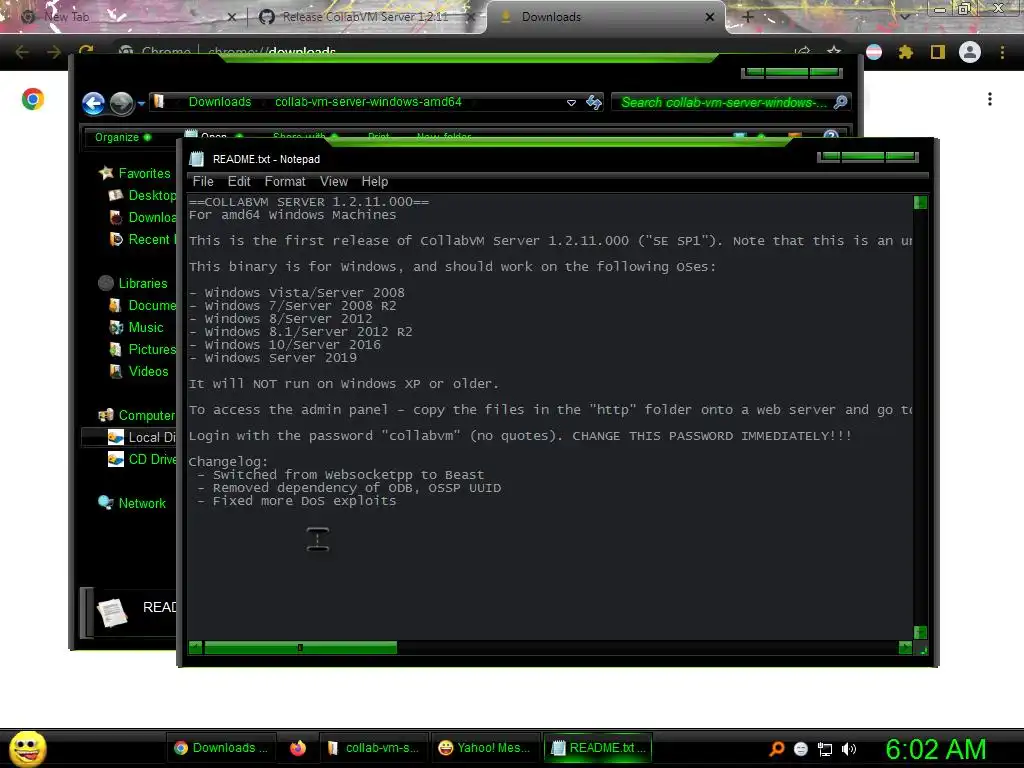Open Chrome extensions puzzle icon
This screenshot has width=1024, height=768.
pos(905,52)
